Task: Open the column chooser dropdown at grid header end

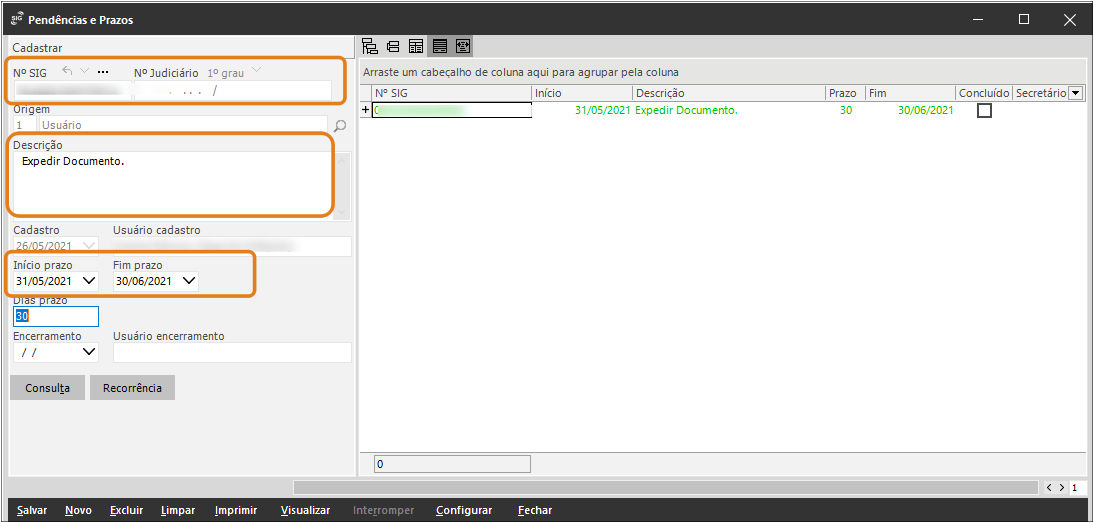Action: click(x=1075, y=93)
